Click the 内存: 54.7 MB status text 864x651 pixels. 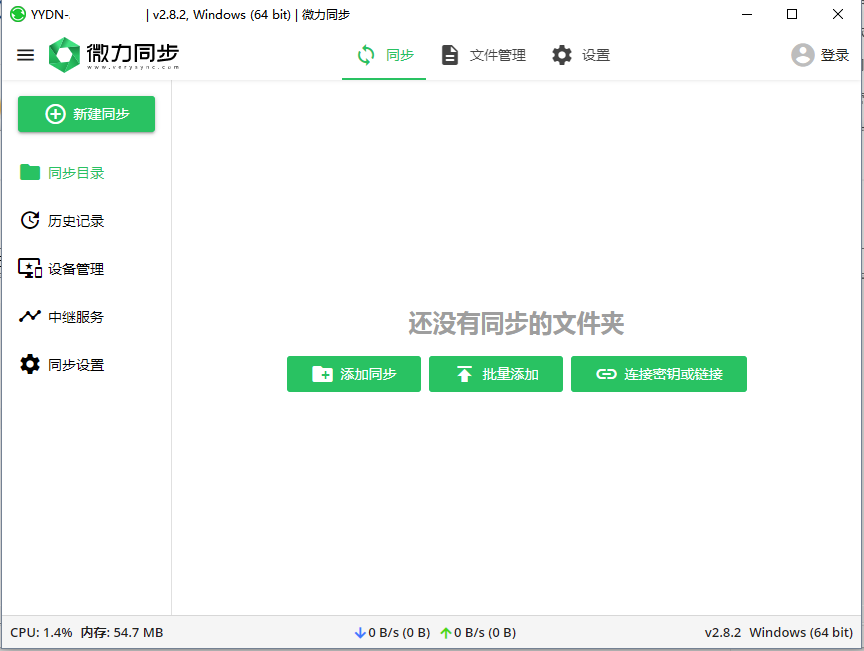coord(122,633)
